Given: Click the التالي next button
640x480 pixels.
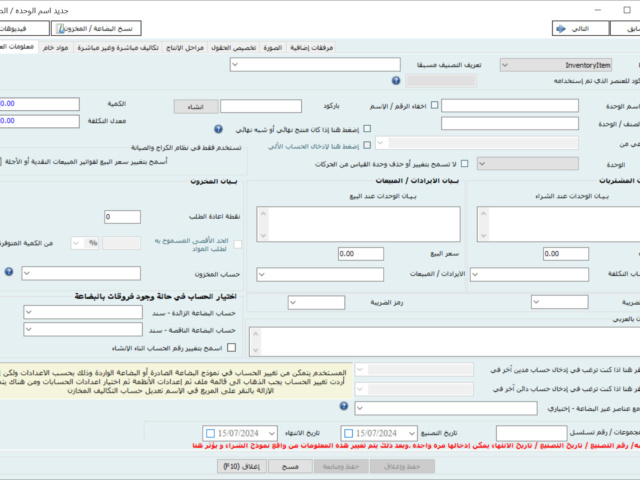Looking at the screenshot, I should [x=581, y=29].
